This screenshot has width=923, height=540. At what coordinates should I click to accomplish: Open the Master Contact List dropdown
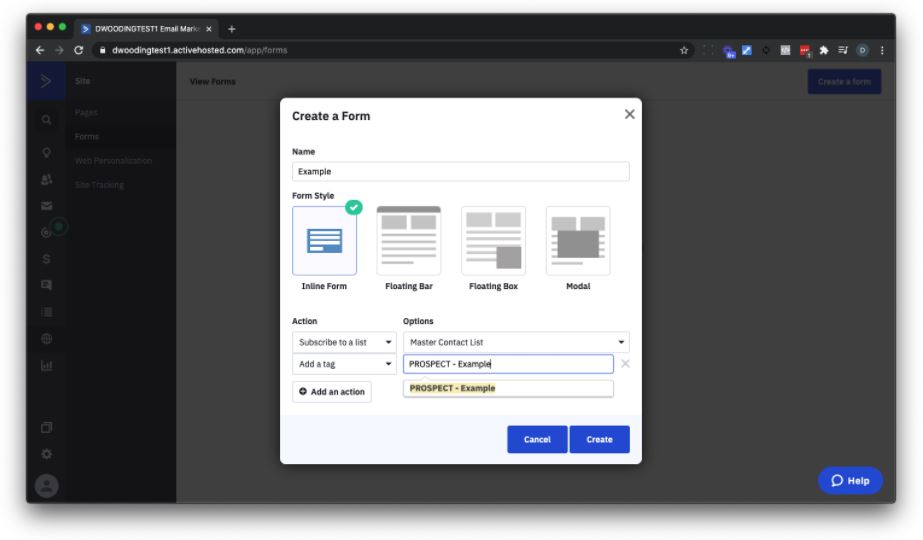(x=516, y=342)
